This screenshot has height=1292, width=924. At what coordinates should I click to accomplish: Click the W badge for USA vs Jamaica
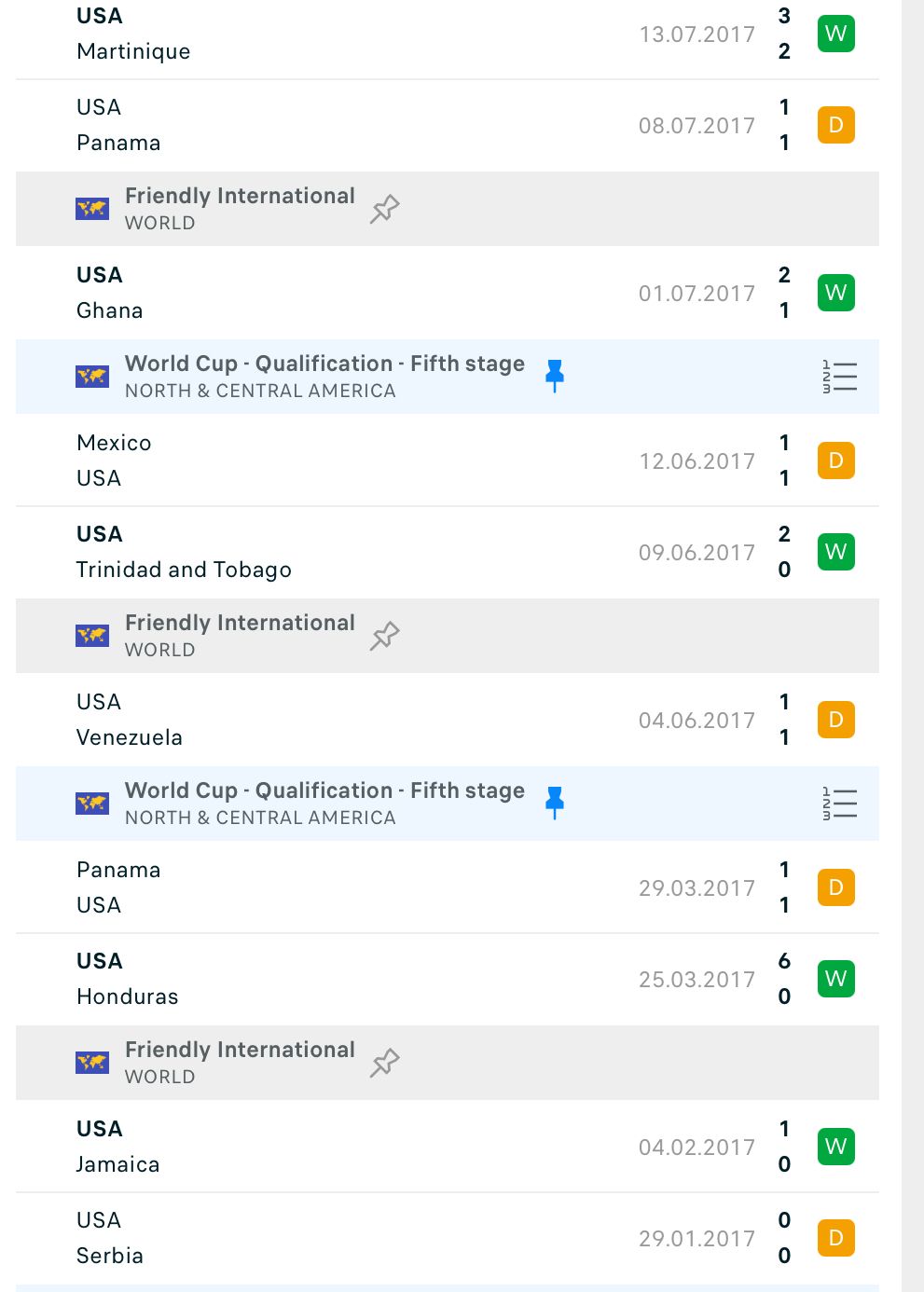[836, 1147]
